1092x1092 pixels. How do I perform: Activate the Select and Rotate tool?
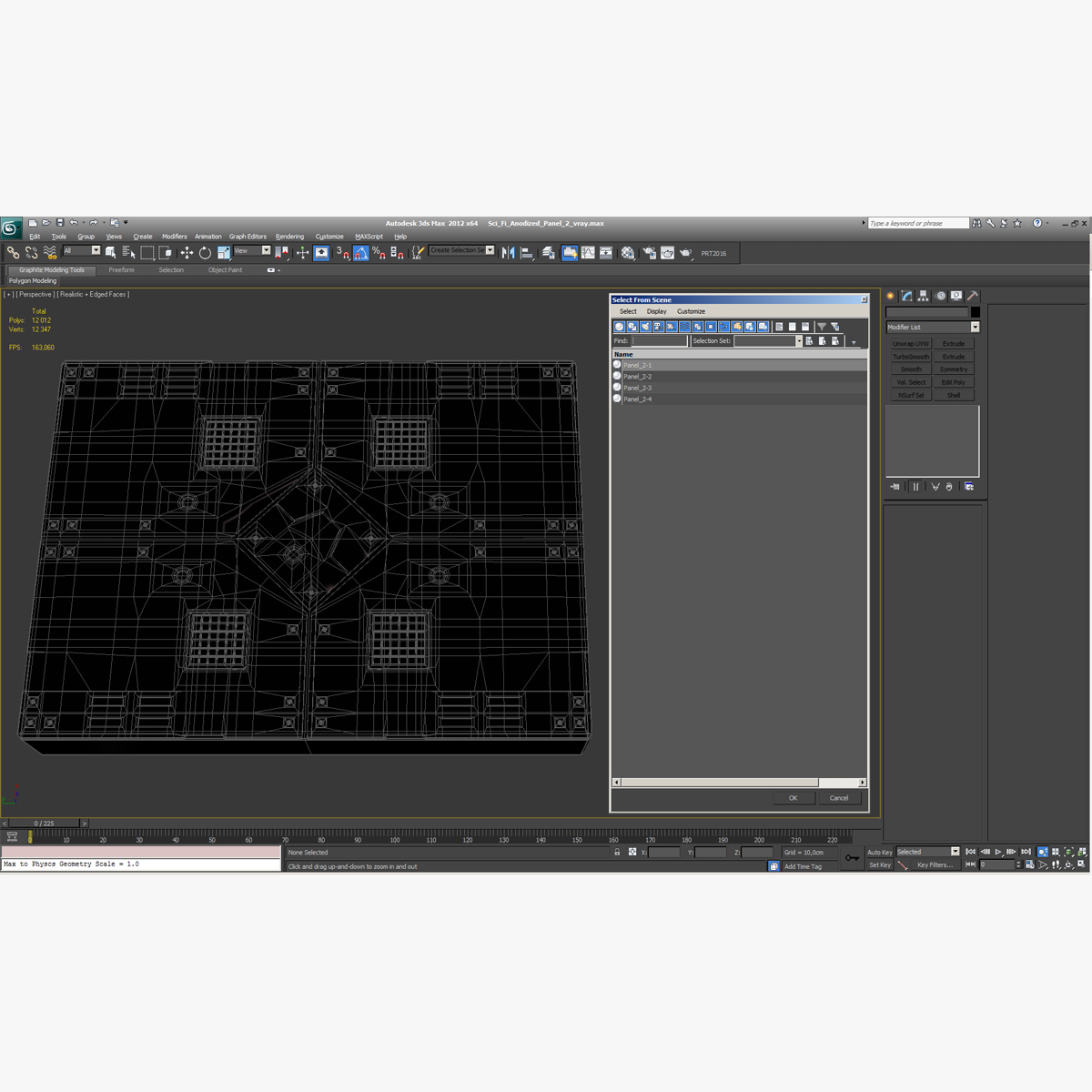point(205,253)
